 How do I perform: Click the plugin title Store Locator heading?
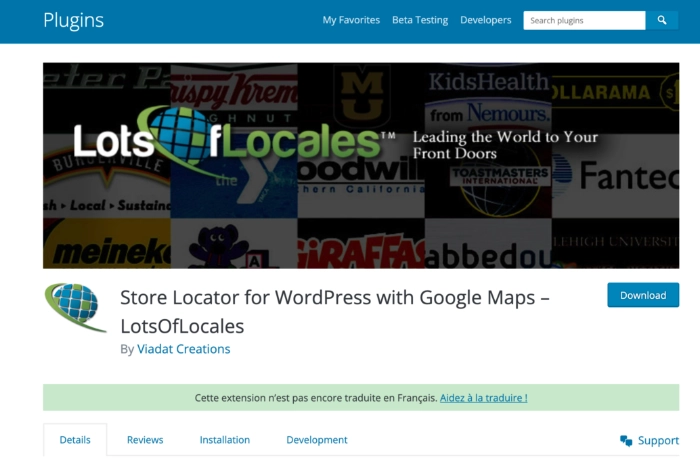click(x=335, y=312)
